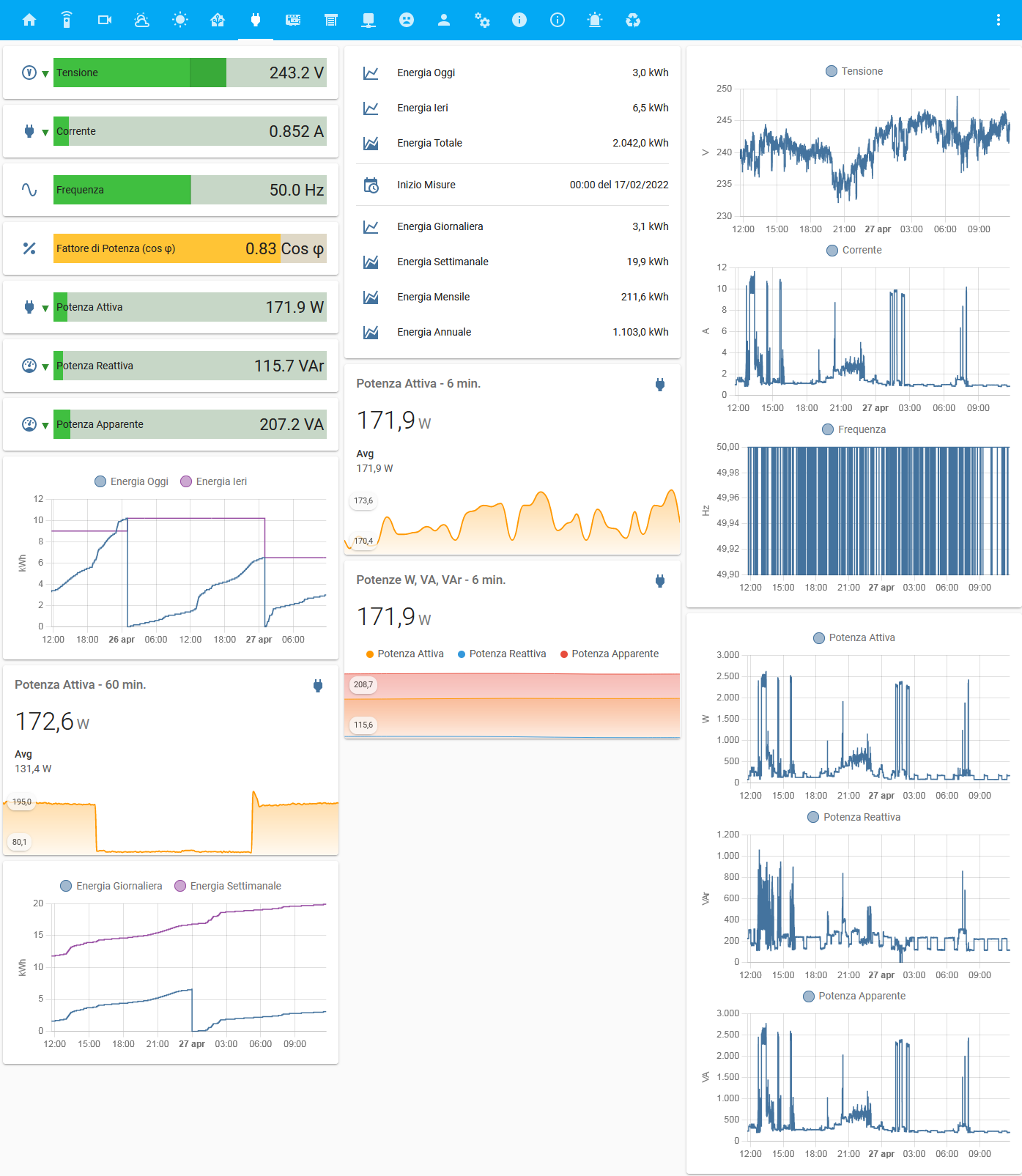The width and height of the screenshot is (1022, 1176).
Task: Click the 2.042,0 kWh total value
Action: click(x=640, y=143)
